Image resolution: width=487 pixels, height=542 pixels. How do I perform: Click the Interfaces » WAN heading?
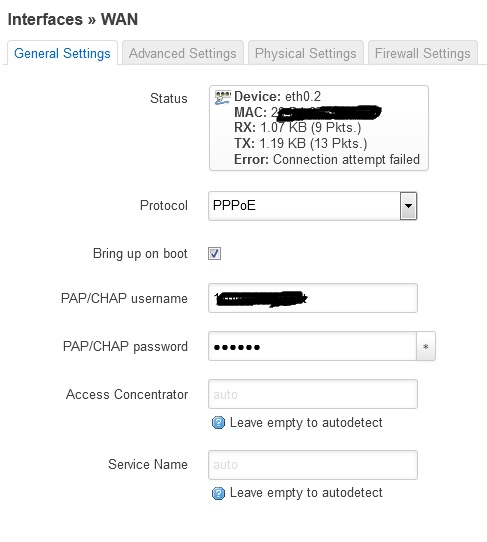coord(73,19)
